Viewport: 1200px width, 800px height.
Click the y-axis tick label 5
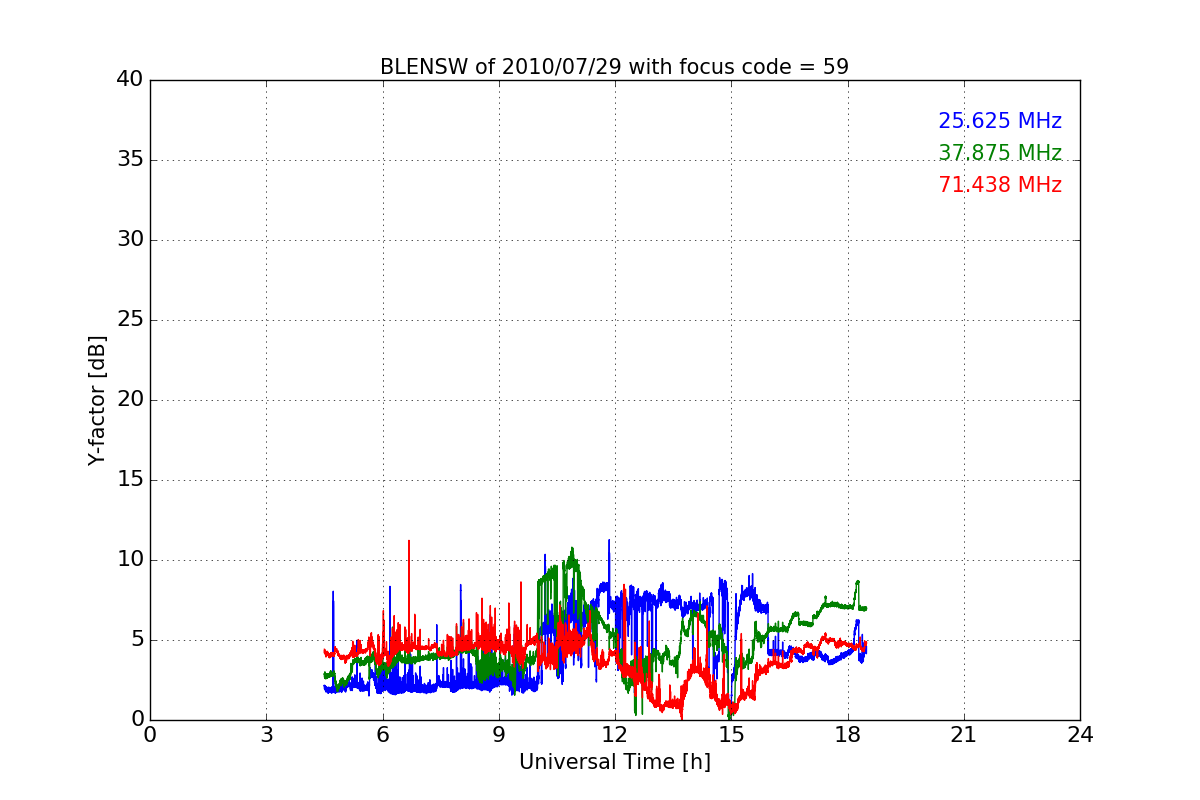[x=137, y=639]
